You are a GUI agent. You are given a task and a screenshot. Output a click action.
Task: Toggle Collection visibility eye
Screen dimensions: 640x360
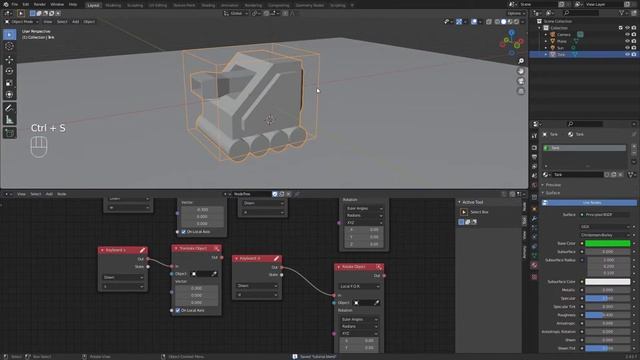(627, 28)
